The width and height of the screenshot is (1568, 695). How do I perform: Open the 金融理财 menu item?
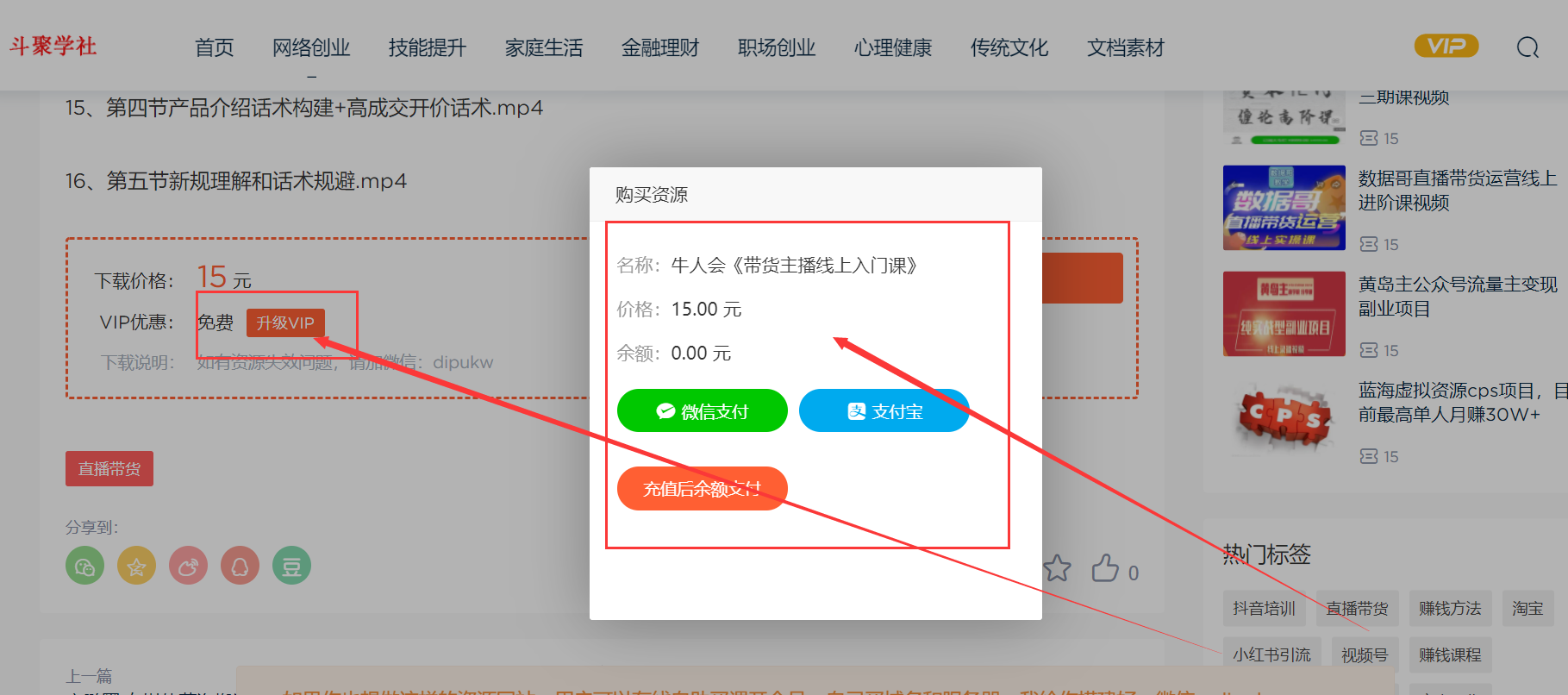[660, 48]
